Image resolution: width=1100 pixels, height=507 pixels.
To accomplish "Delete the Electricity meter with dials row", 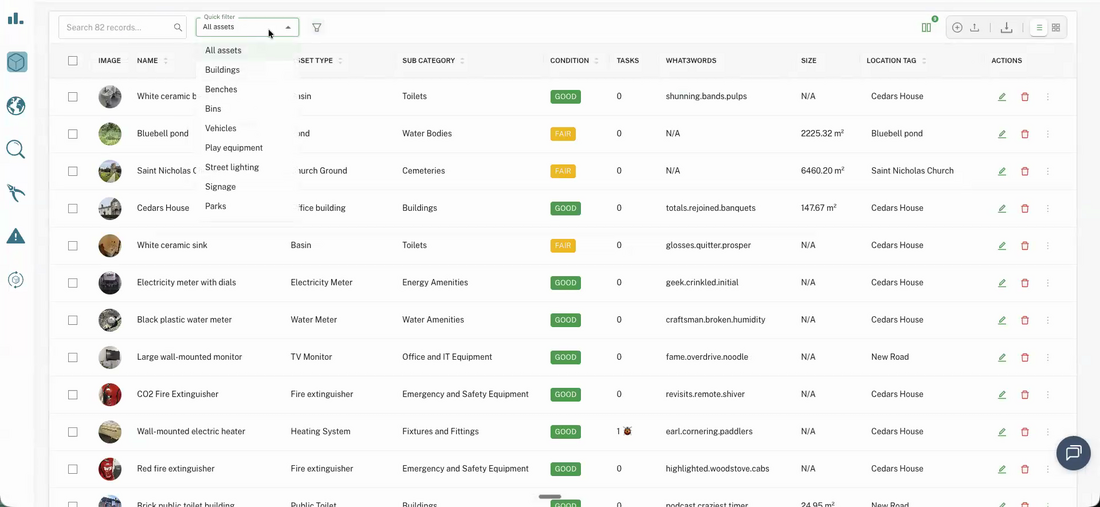I will (1025, 283).
